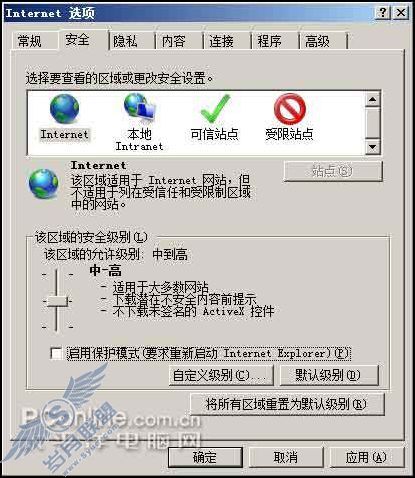Enable the 启用保护模式 checkbox
Screen dimensions: 415x478
[56, 353]
